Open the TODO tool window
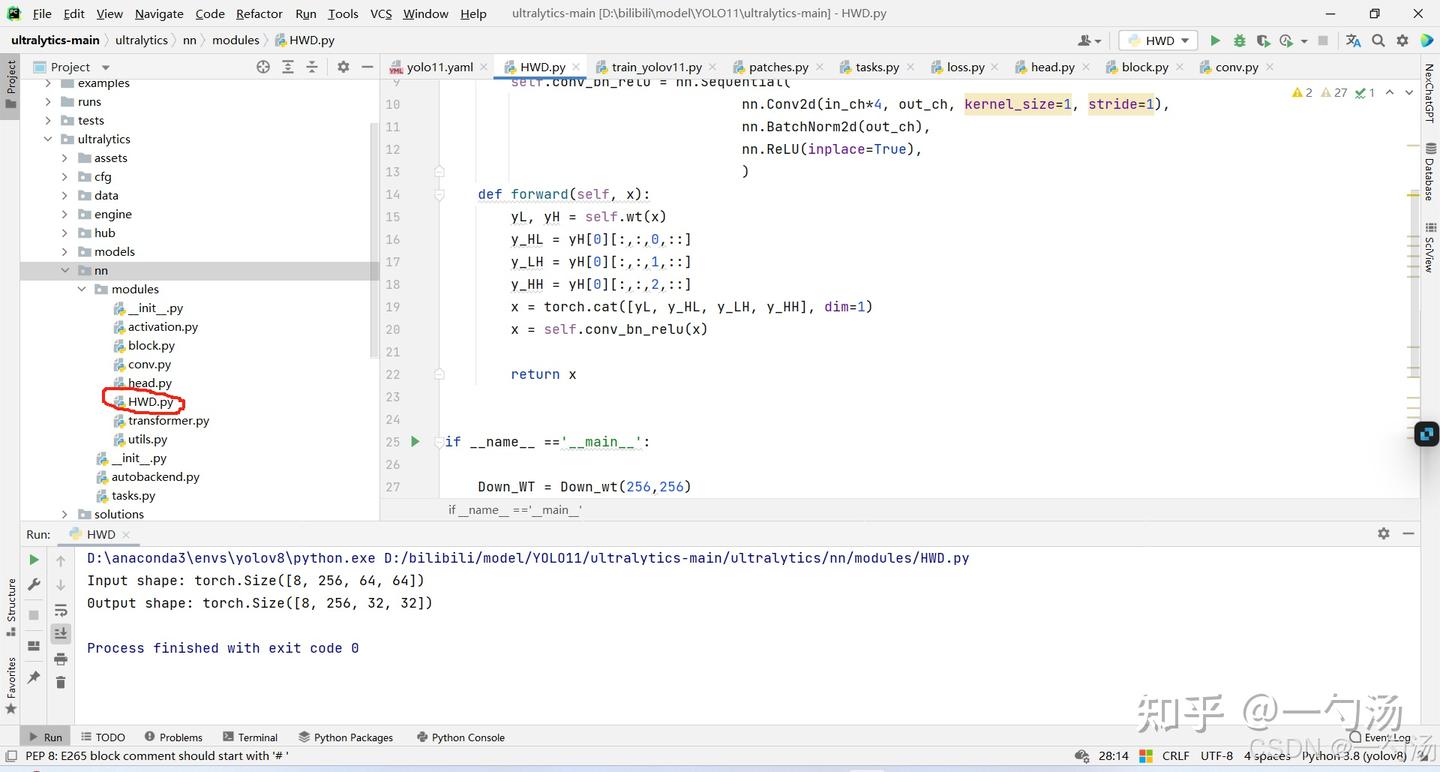The width and height of the screenshot is (1440, 772). [x=103, y=737]
